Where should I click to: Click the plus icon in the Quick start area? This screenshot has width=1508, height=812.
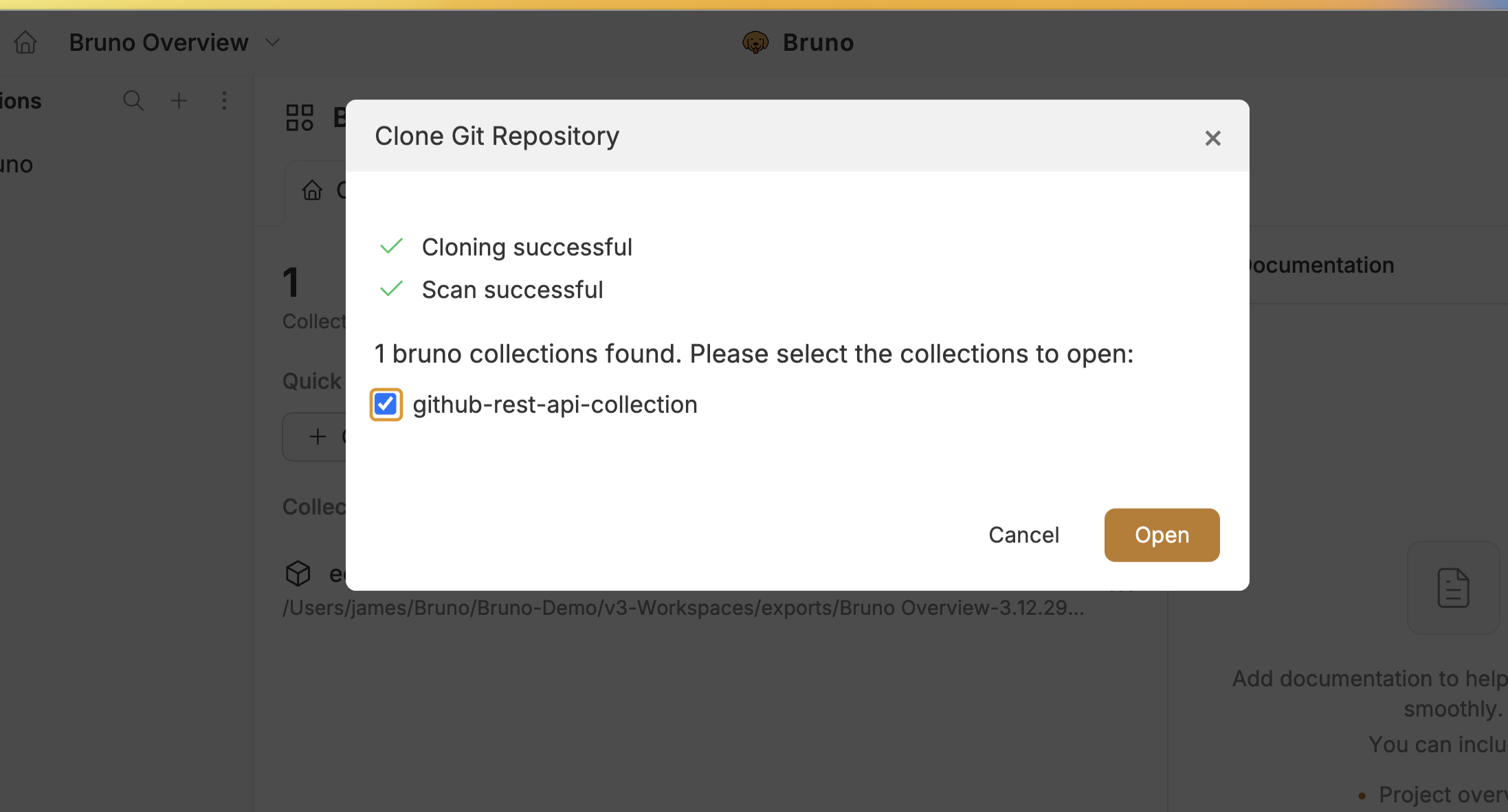(317, 436)
